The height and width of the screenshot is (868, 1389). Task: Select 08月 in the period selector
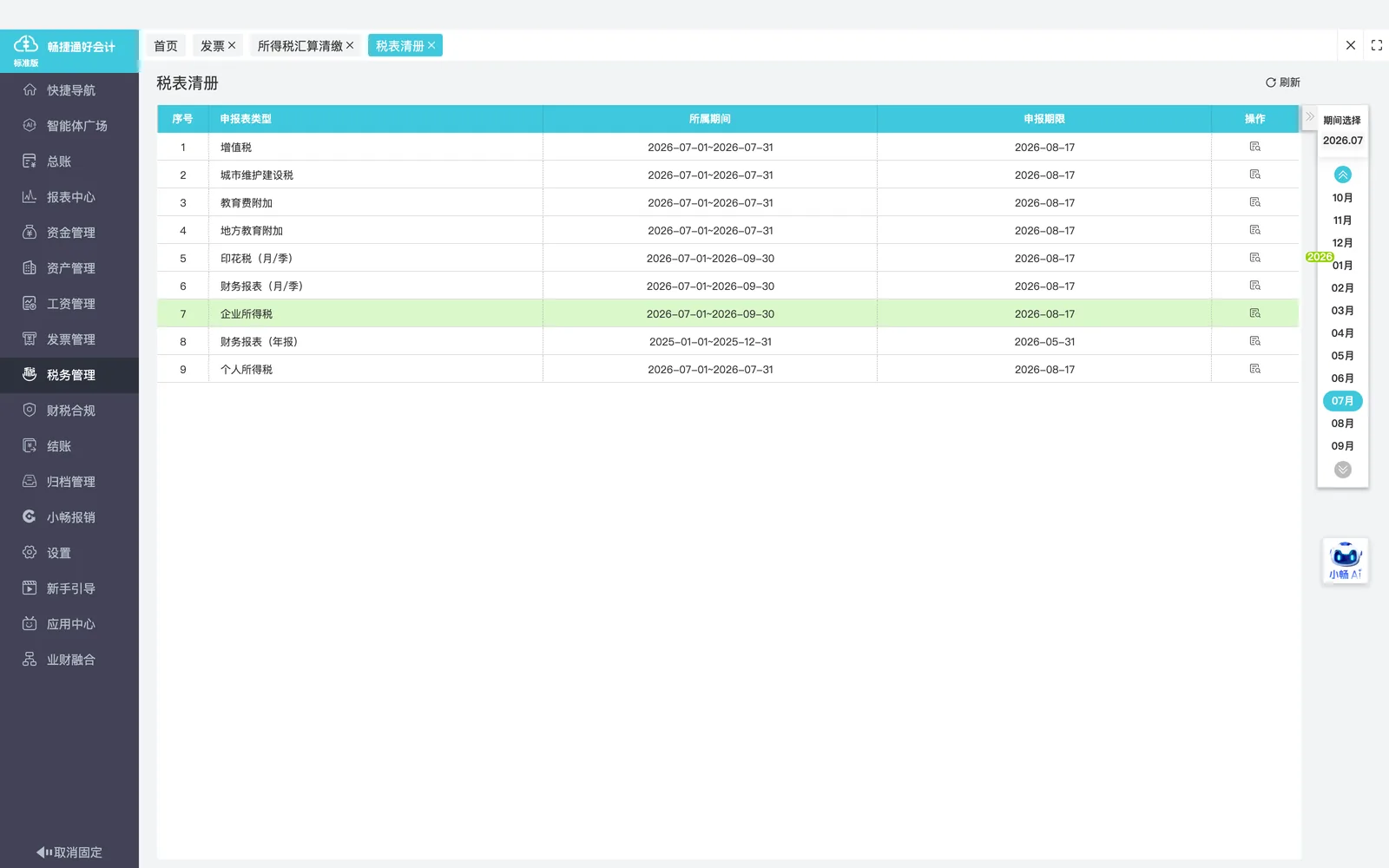[1342, 424]
